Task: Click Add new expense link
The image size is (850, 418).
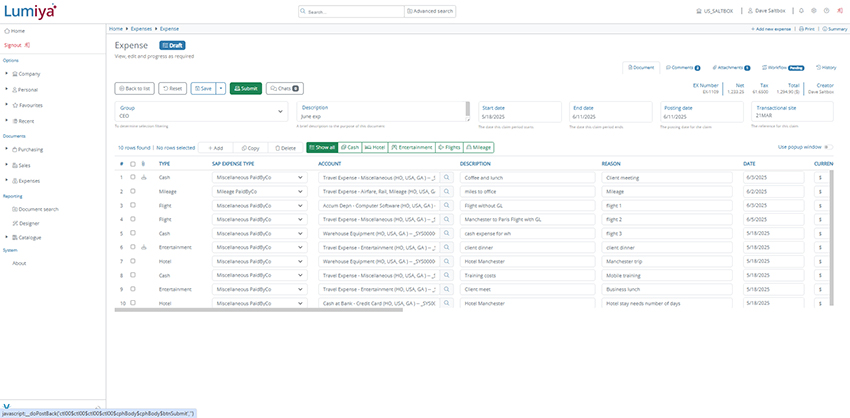Action: tap(772, 29)
